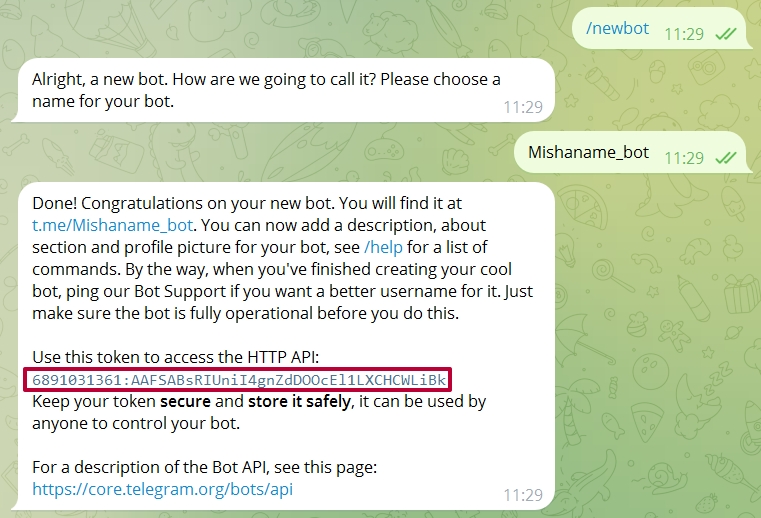This screenshot has height=518, width=761.
Task: Click the 'name for your bot' message bubble
Action: [284, 90]
